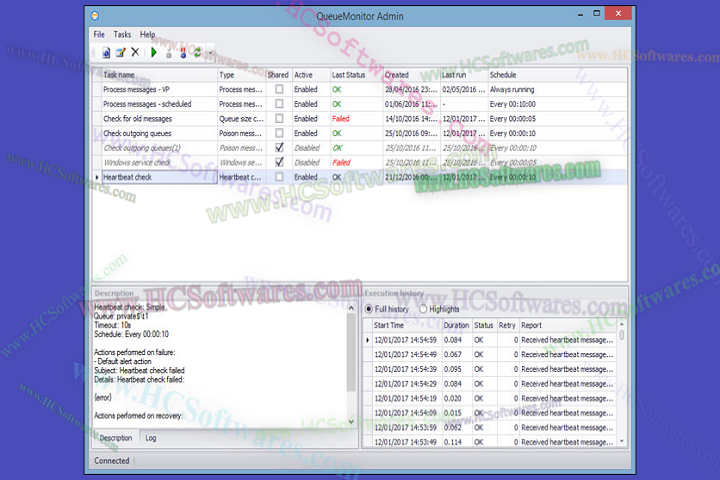Click the Heartbeat check task name cell

click(159, 177)
